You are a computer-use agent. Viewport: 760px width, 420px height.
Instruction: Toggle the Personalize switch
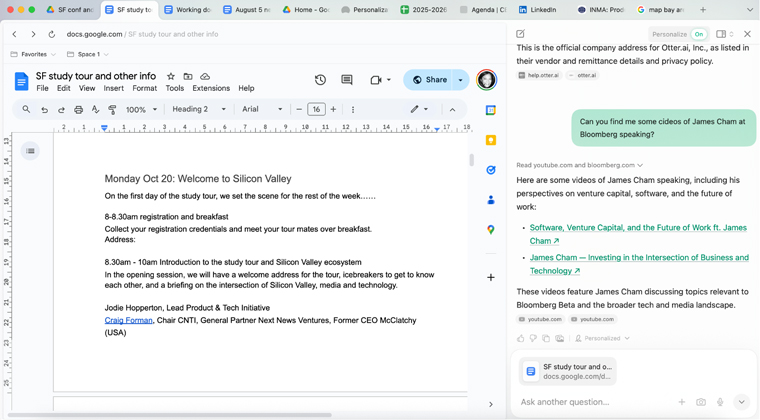click(698, 34)
